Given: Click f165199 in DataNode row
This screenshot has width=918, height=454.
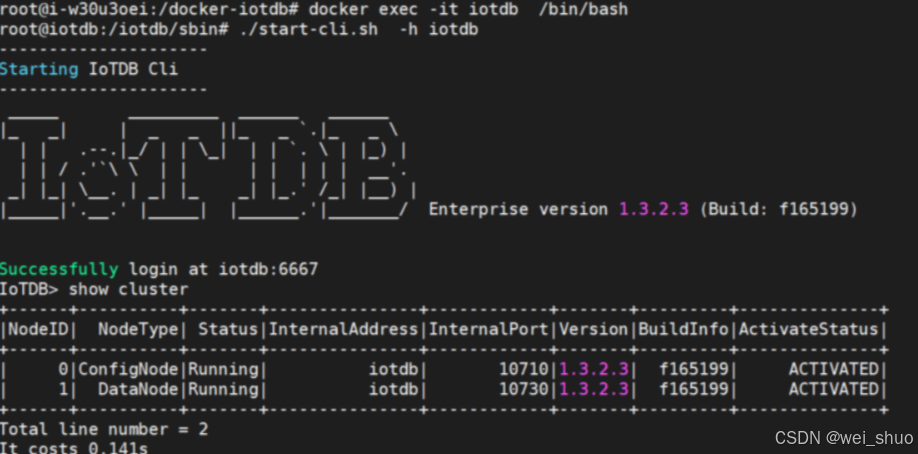Looking at the screenshot, I should 694,389.
